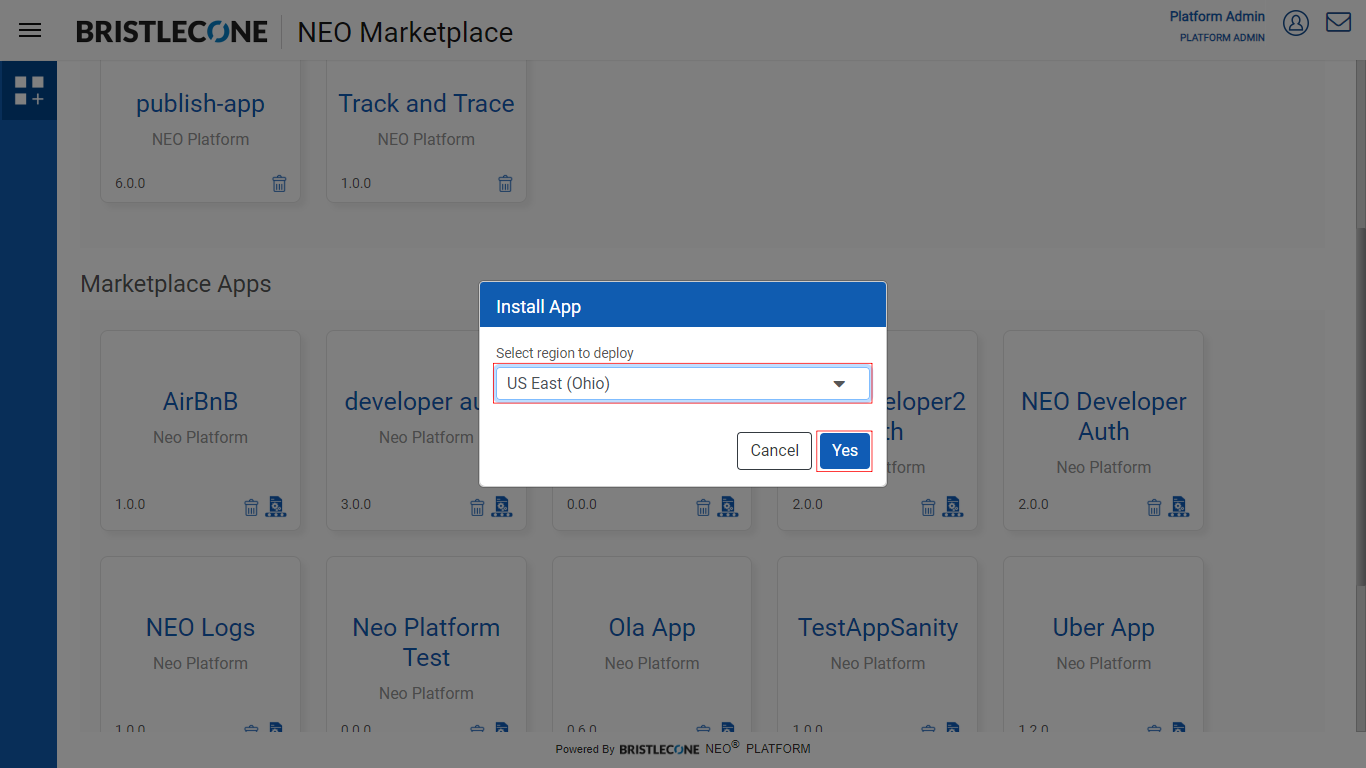The image size is (1366, 768).
Task: Open the TestAppSanity card title
Action: (x=878, y=627)
